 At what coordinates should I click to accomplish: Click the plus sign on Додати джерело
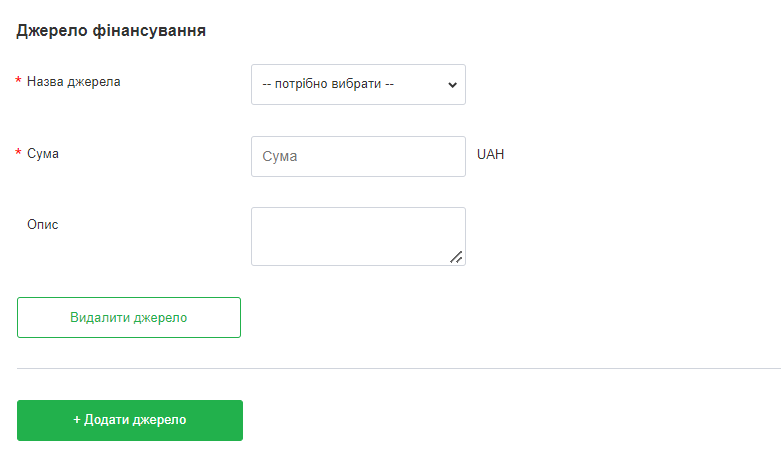(x=77, y=420)
